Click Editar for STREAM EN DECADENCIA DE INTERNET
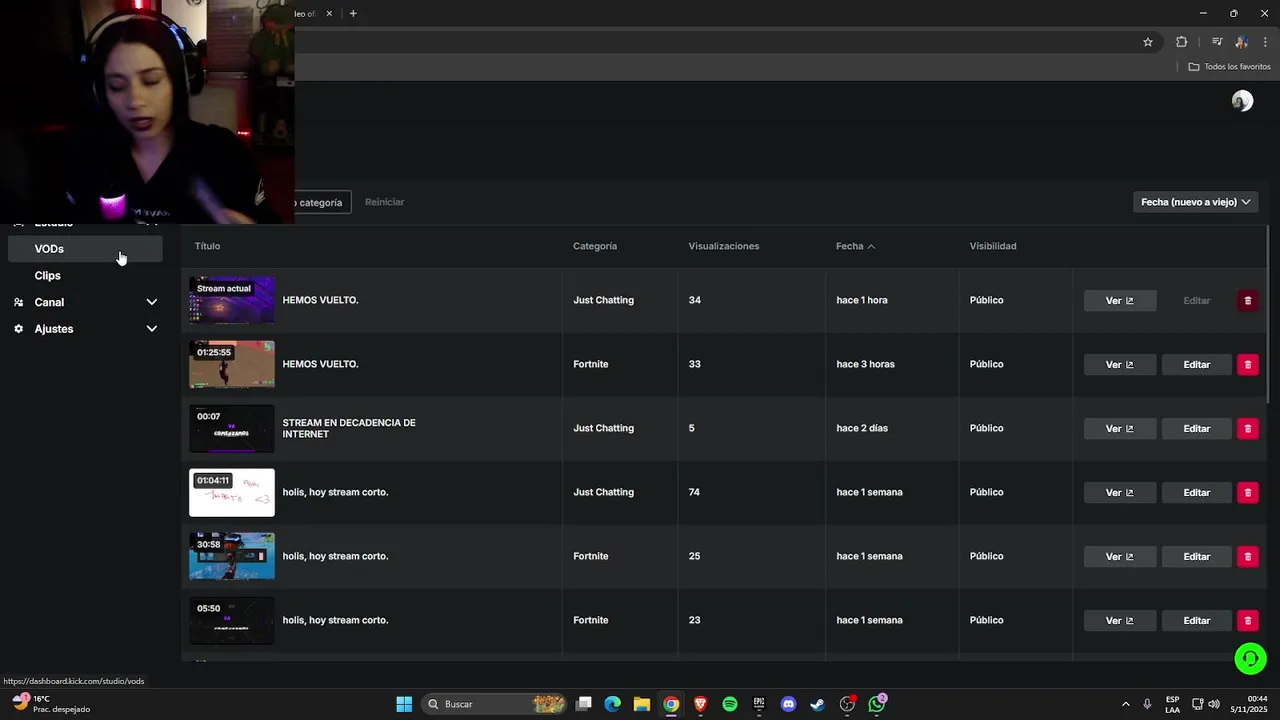1280x720 pixels. pos(1197,429)
